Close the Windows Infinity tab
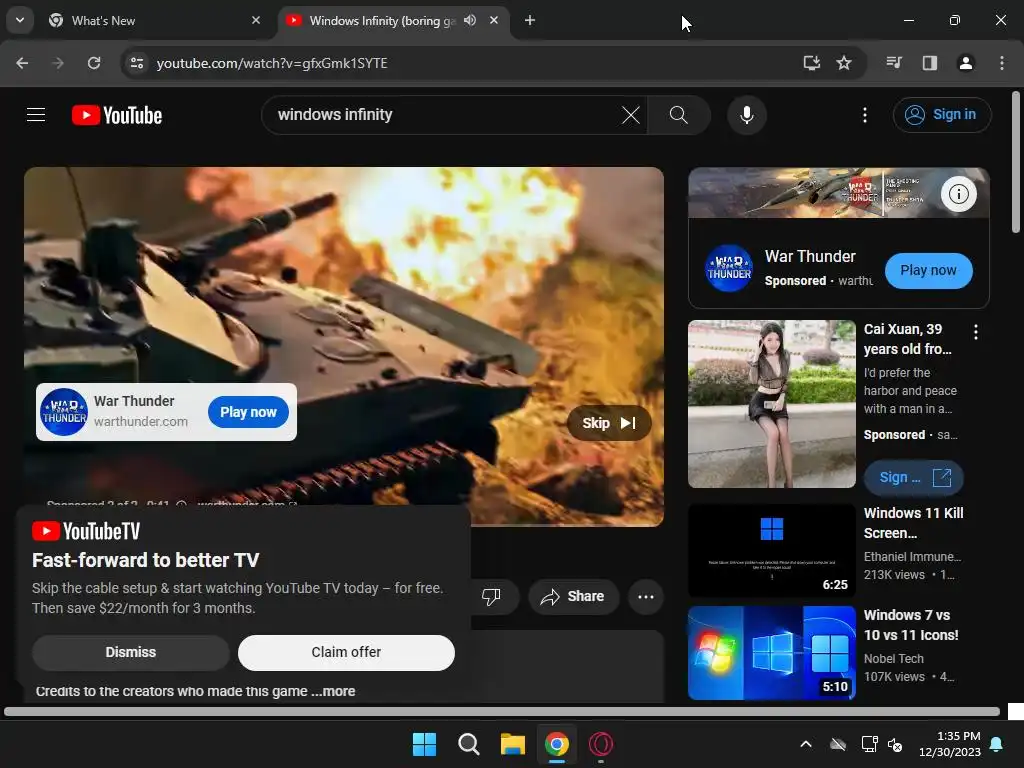This screenshot has height=768, width=1024. tap(494, 21)
